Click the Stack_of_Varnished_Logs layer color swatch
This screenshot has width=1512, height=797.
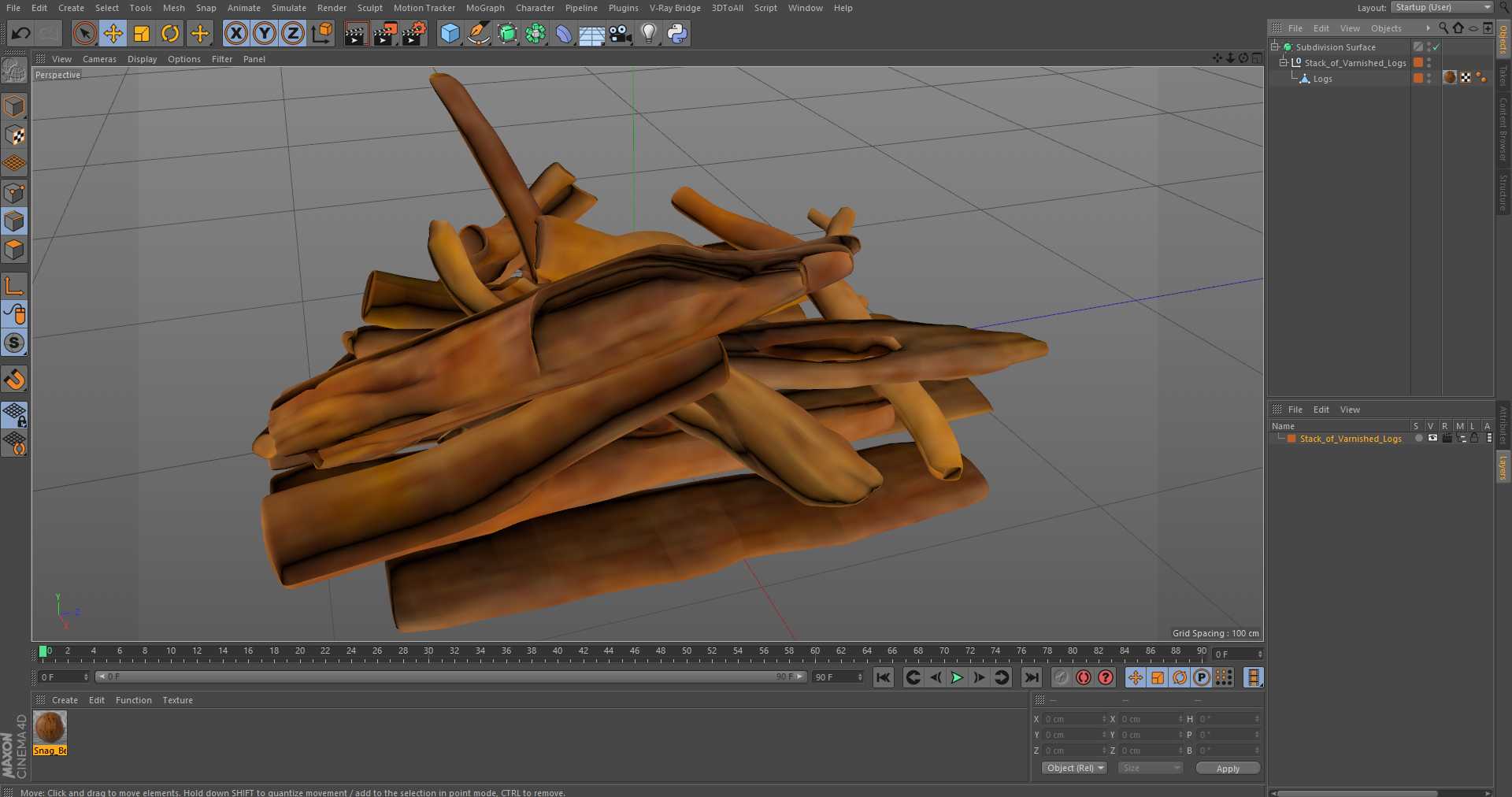[x=1291, y=439]
